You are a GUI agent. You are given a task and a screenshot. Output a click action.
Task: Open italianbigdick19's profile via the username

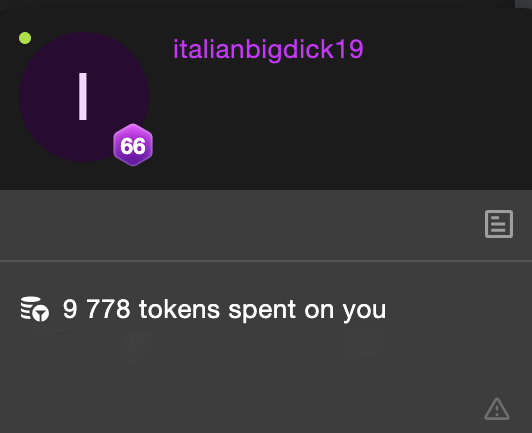[x=268, y=50]
